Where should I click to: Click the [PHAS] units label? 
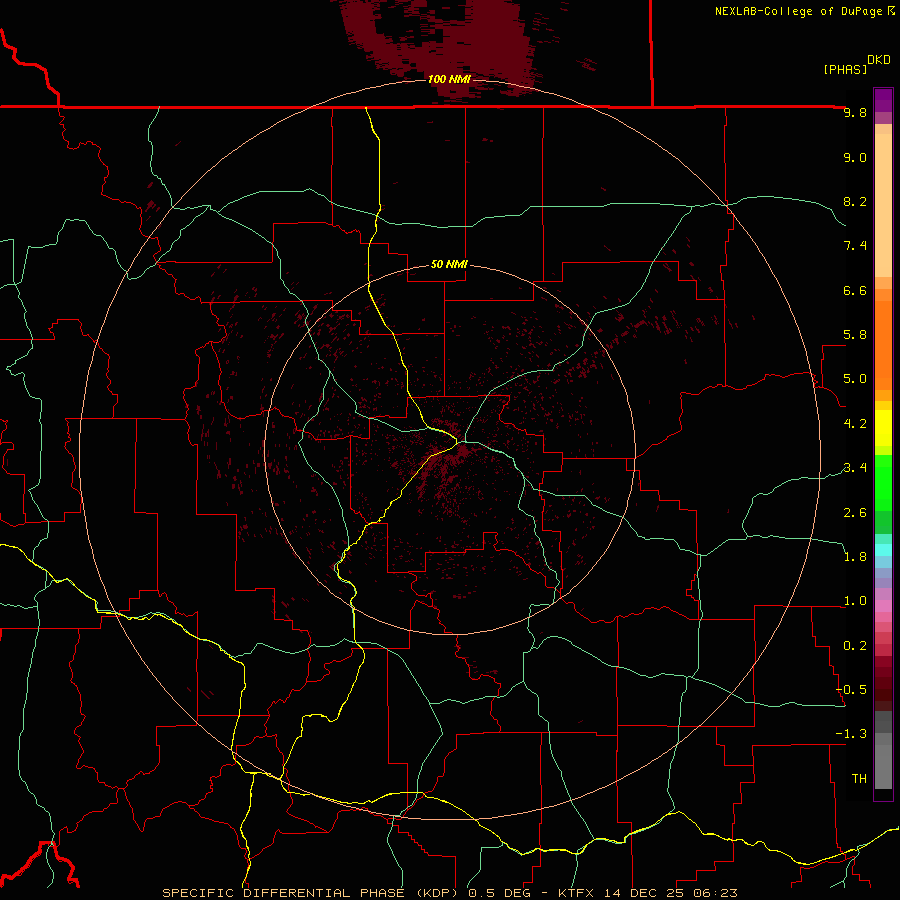coord(845,69)
